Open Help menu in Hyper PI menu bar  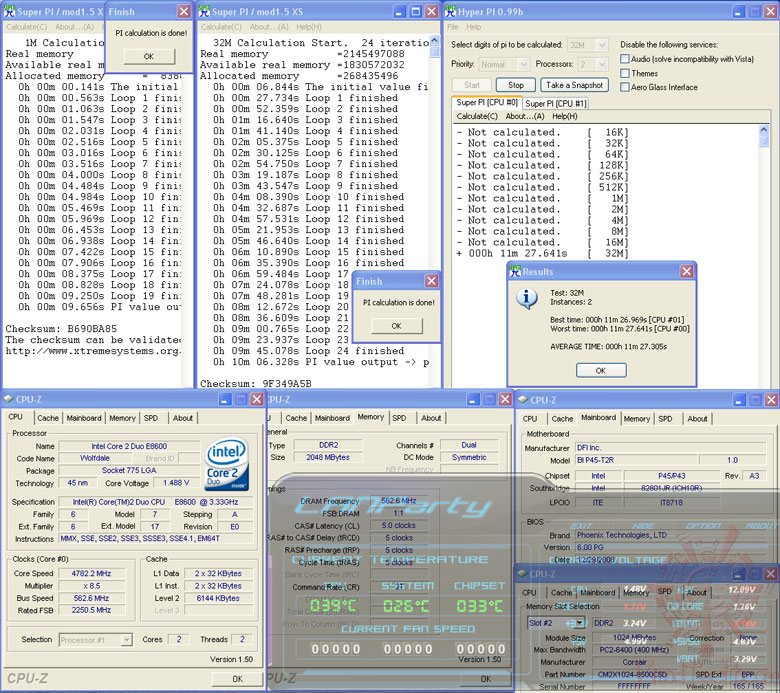coord(474,27)
